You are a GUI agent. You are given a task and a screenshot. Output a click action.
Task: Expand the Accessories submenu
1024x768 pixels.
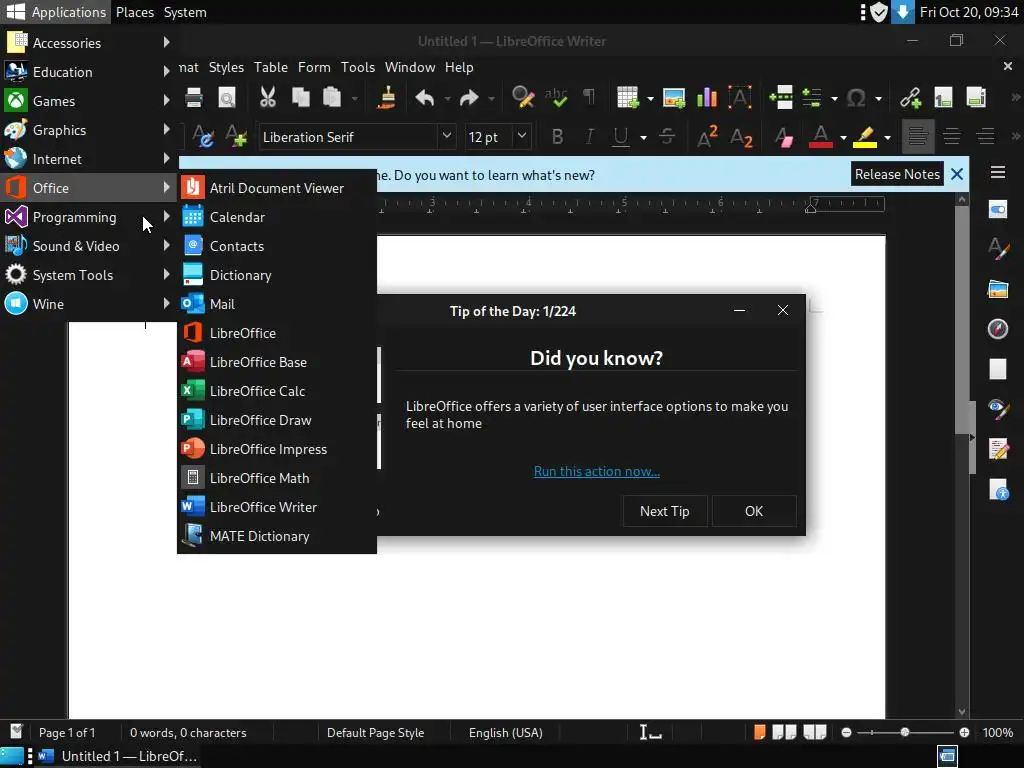(x=88, y=42)
